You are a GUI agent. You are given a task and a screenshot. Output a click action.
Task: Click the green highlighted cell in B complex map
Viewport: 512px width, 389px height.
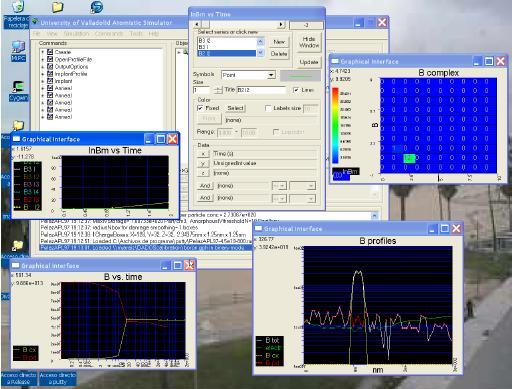[x=409, y=158]
